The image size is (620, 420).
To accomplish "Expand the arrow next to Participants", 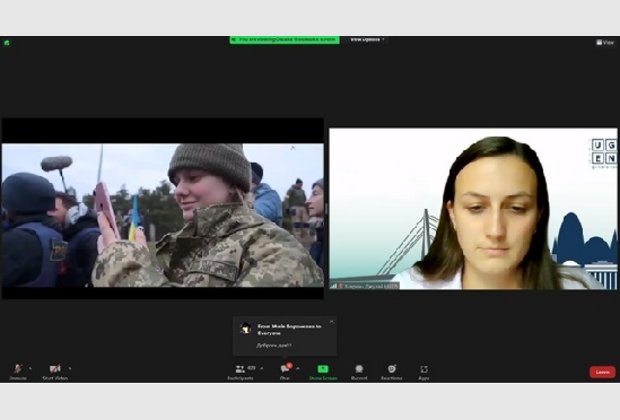I will pos(262,368).
